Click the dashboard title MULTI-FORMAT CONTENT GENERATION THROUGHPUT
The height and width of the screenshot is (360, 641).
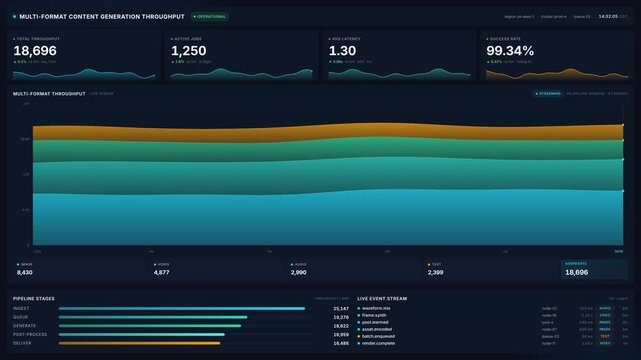(102, 17)
